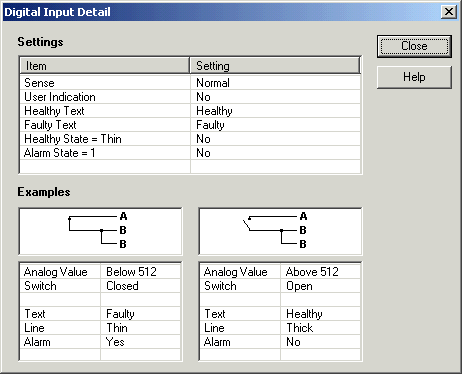Click the Normal setting value
Viewport: 462px width, 374px height.
(x=213, y=83)
